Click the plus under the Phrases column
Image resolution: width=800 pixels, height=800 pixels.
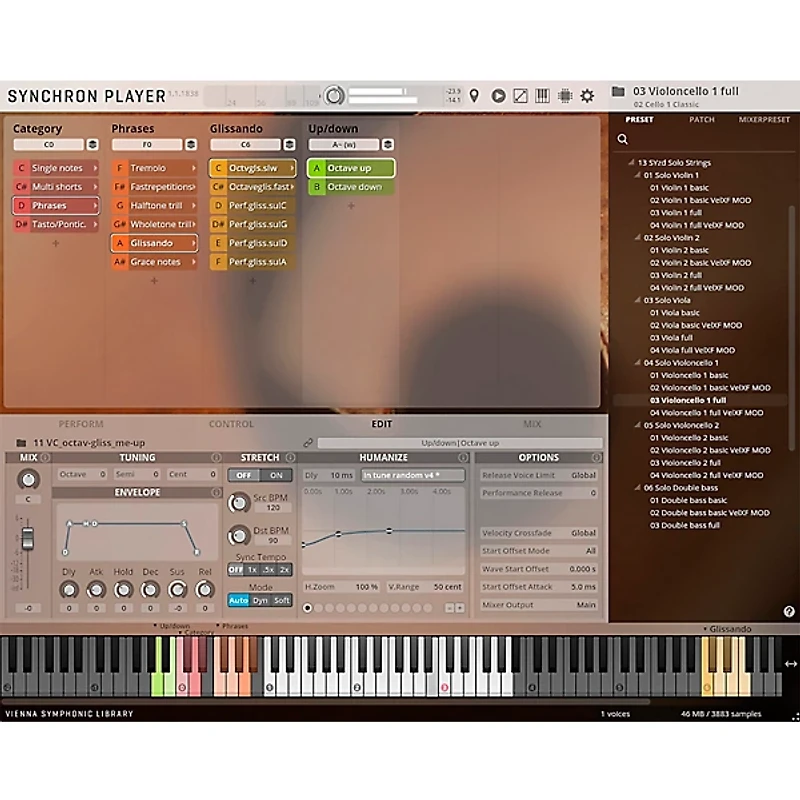[154, 281]
